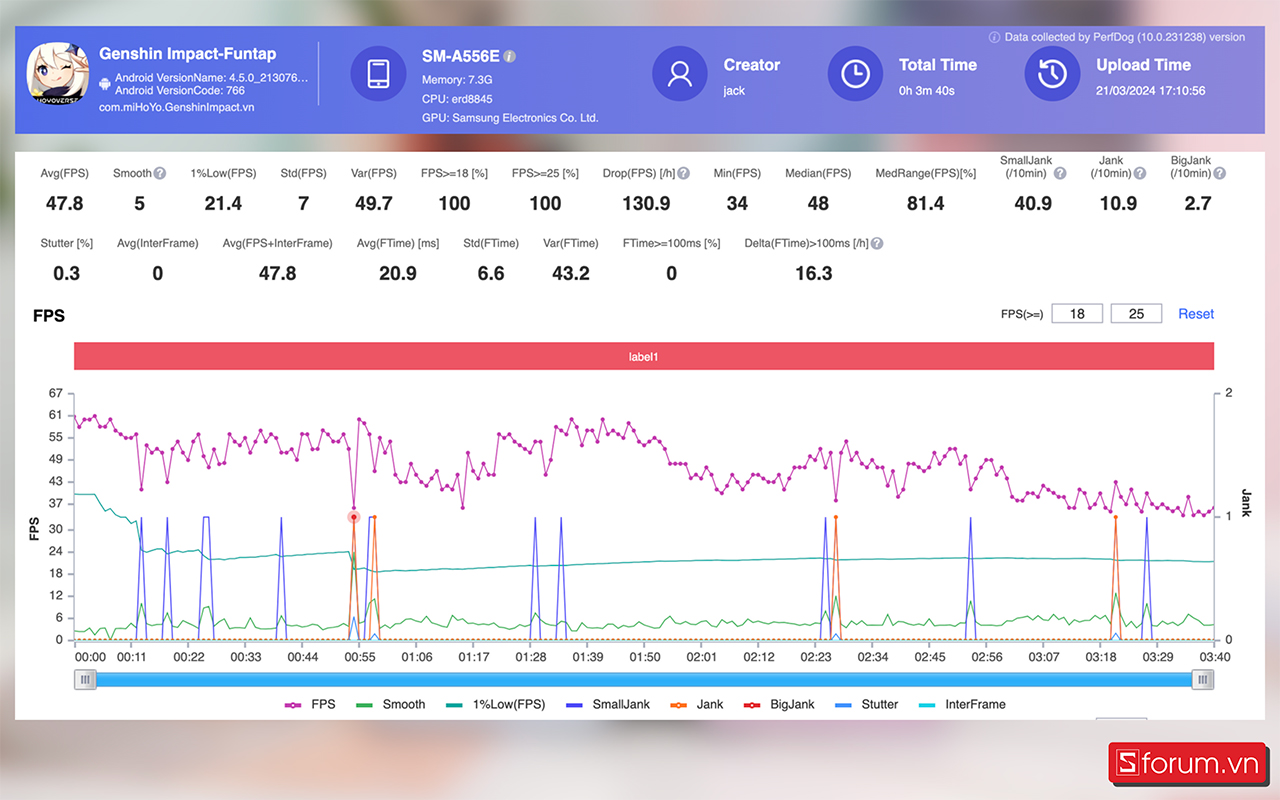
Task: Click the Upload Time history icon
Action: pyautogui.click(x=1052, y=75)
